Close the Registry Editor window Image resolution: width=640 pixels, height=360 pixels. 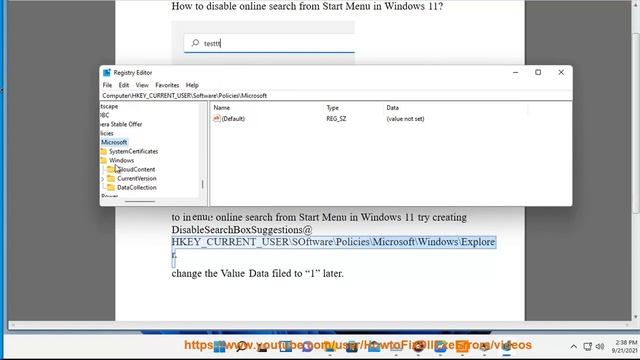[x=561, y=72]
